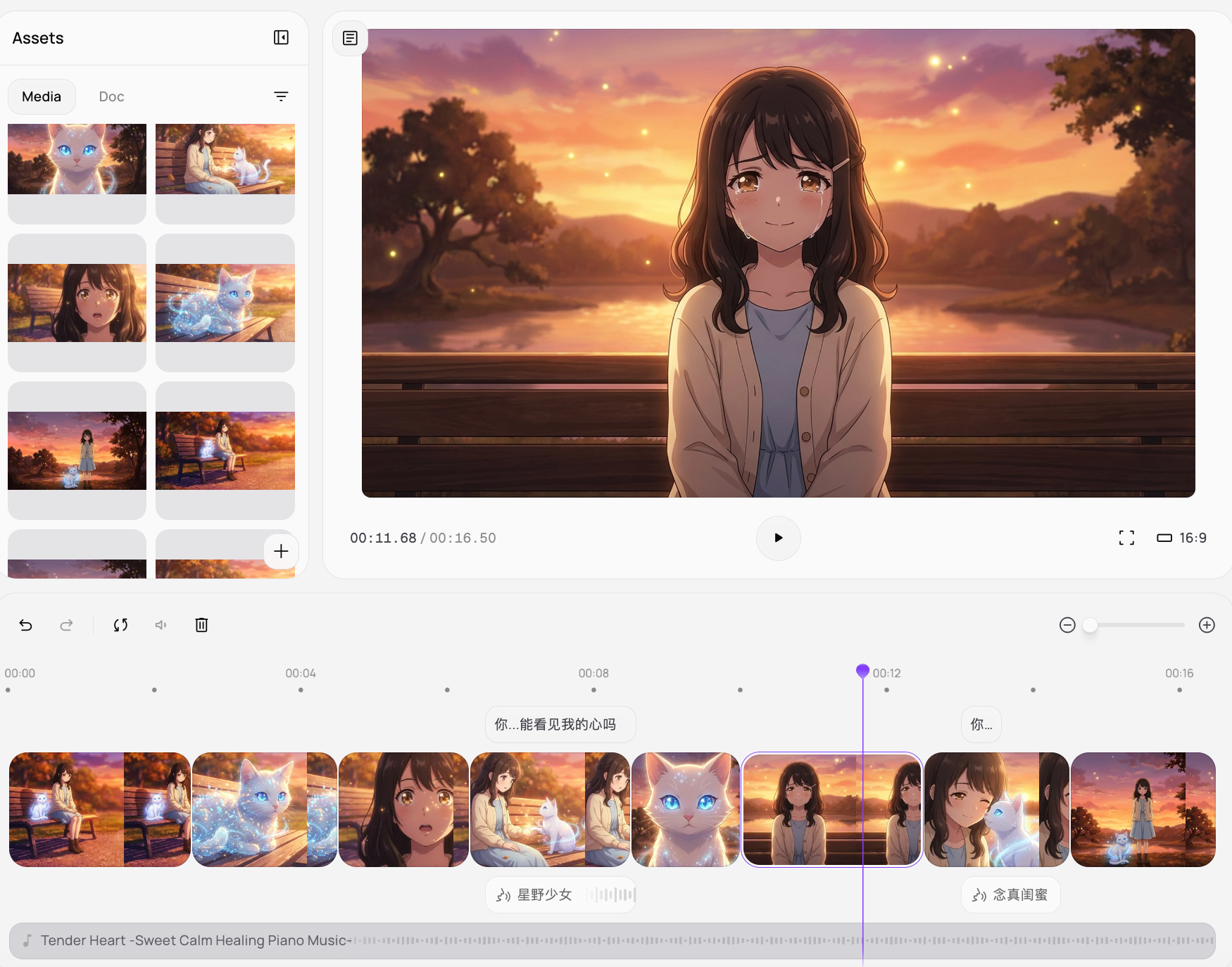Screen dimensions: 1232x967
Task: Mute timeline audio with the speaker icon
Action: pyautogui.click(x=161, y=625)
